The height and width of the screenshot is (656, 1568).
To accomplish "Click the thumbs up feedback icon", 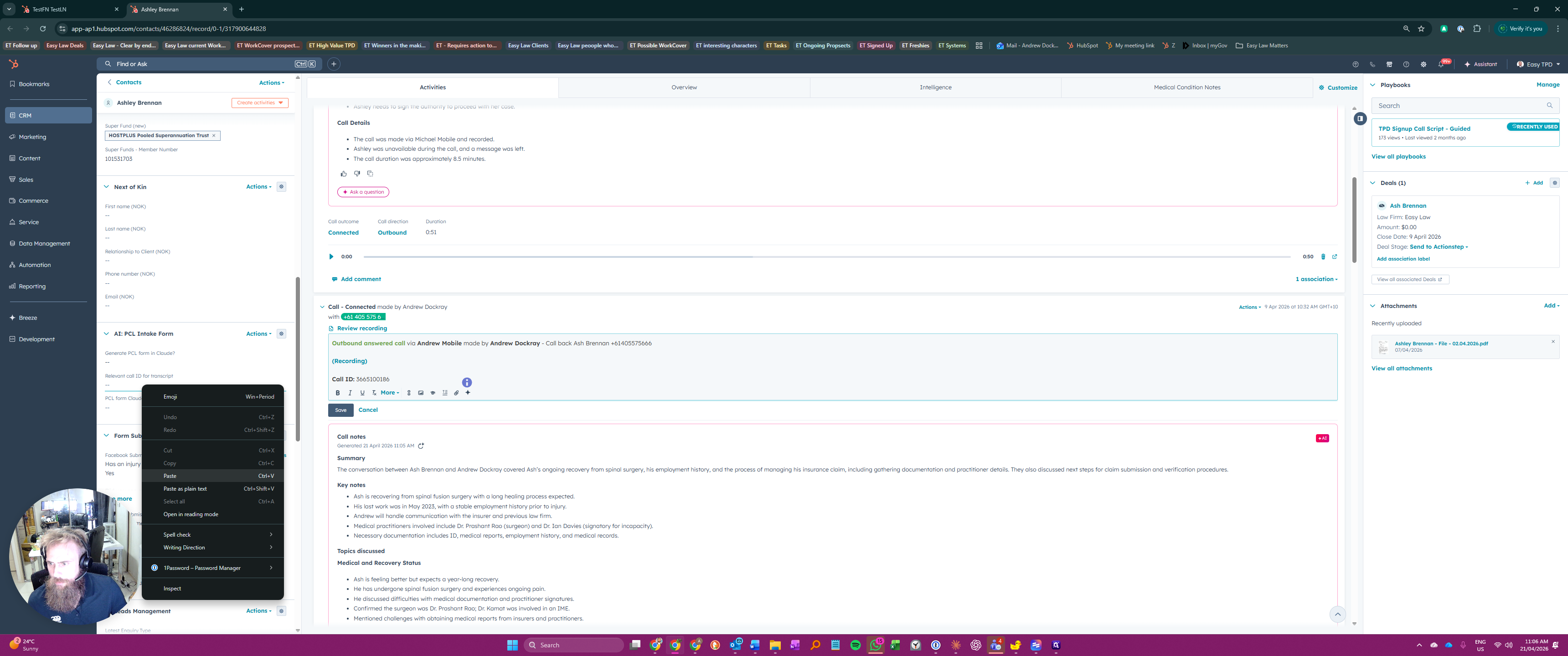I will click(344, 174).
